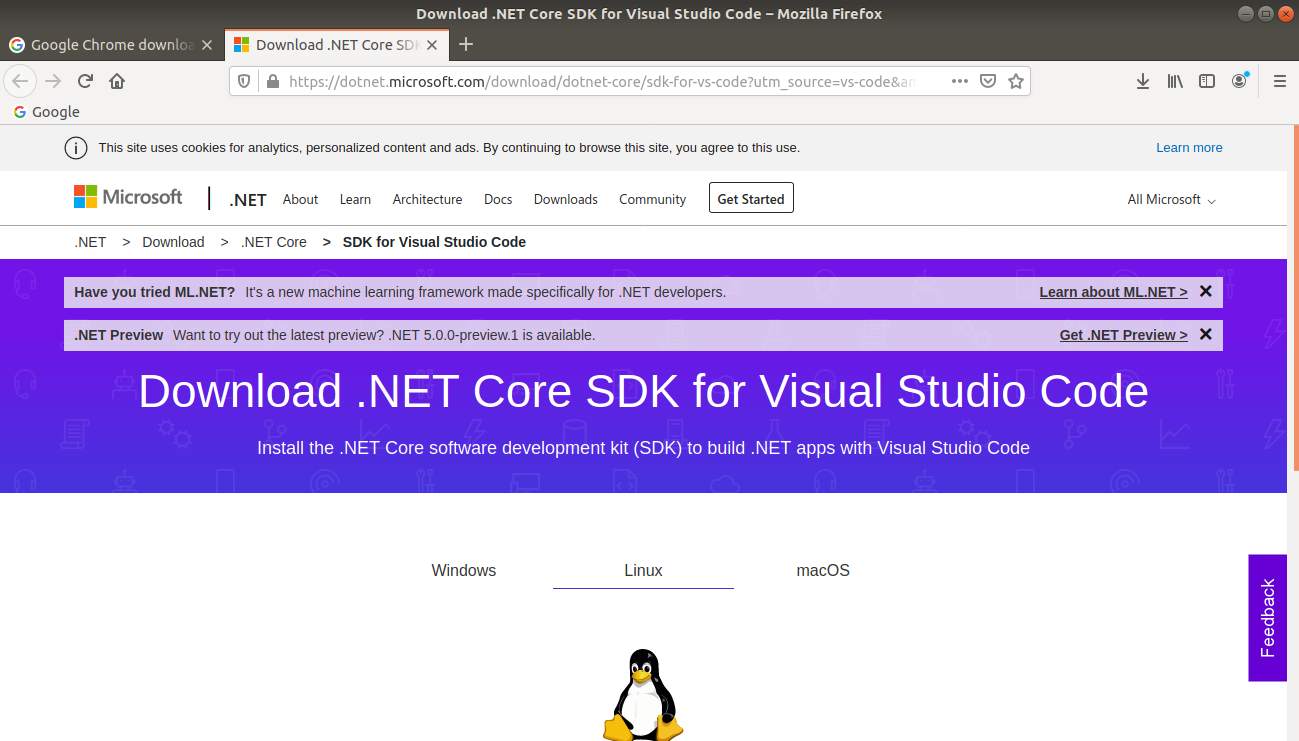The image size is (1299, 741).
Task: Close the Download .NET Core SDK tab
Action: [x=432, y=45]
